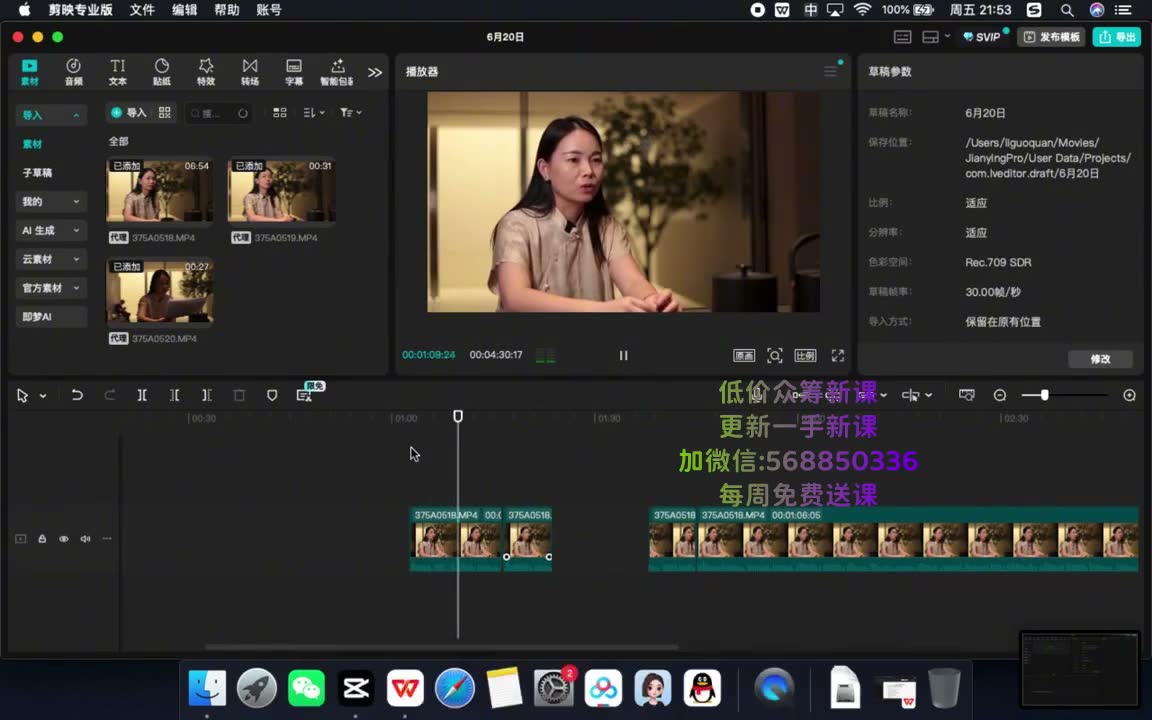Open the 文件 menu
Image resolution: width=1152 pixels, height=720 pixels.
pyautogui.click(x=142, y=10)
